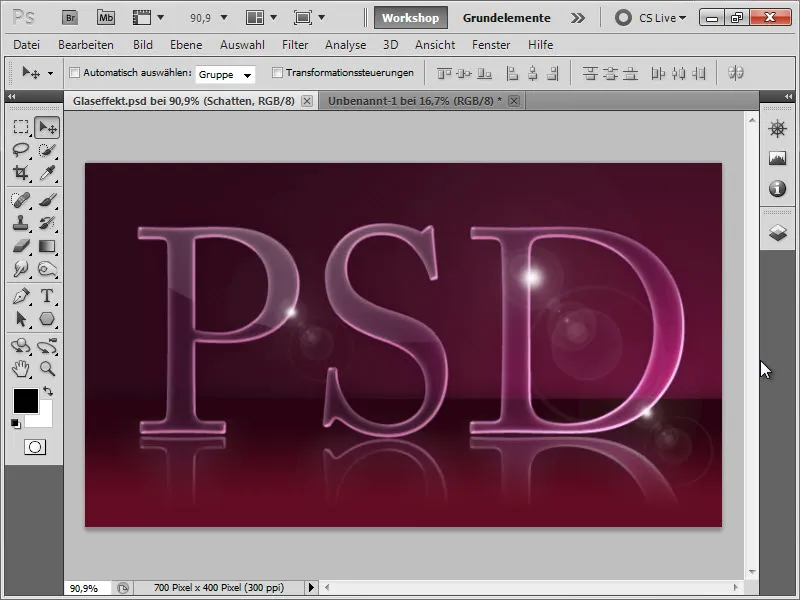
Task: Activate the Workshop workspace button
Action: (411, 18)
